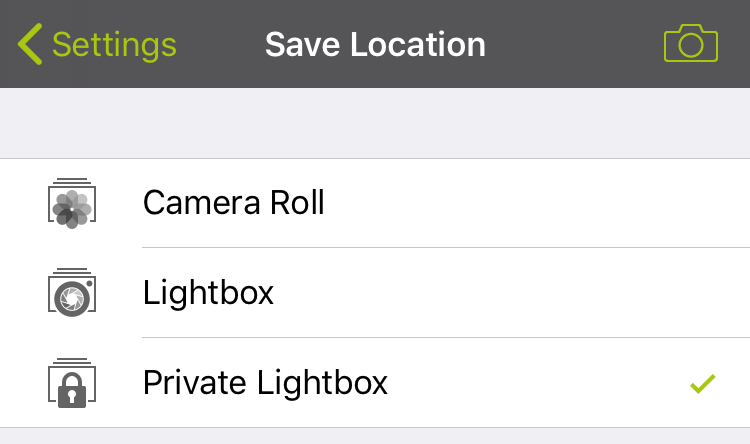Click the Lightbox camera shutter icon

pos(70,292)
